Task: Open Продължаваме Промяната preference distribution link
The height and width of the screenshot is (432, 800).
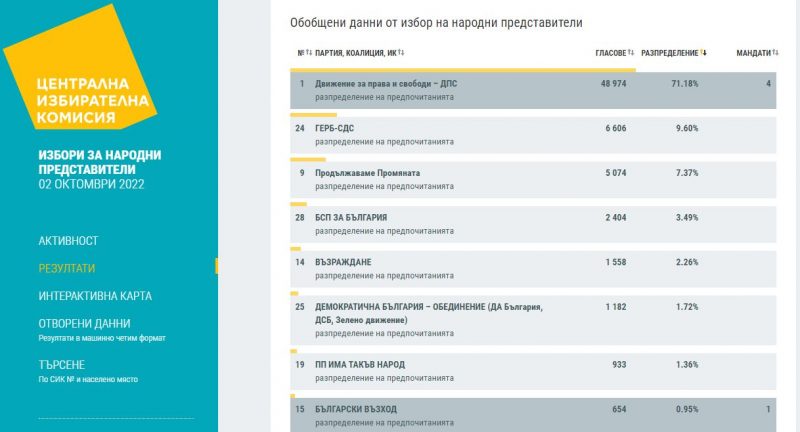Action: point(384,186)
